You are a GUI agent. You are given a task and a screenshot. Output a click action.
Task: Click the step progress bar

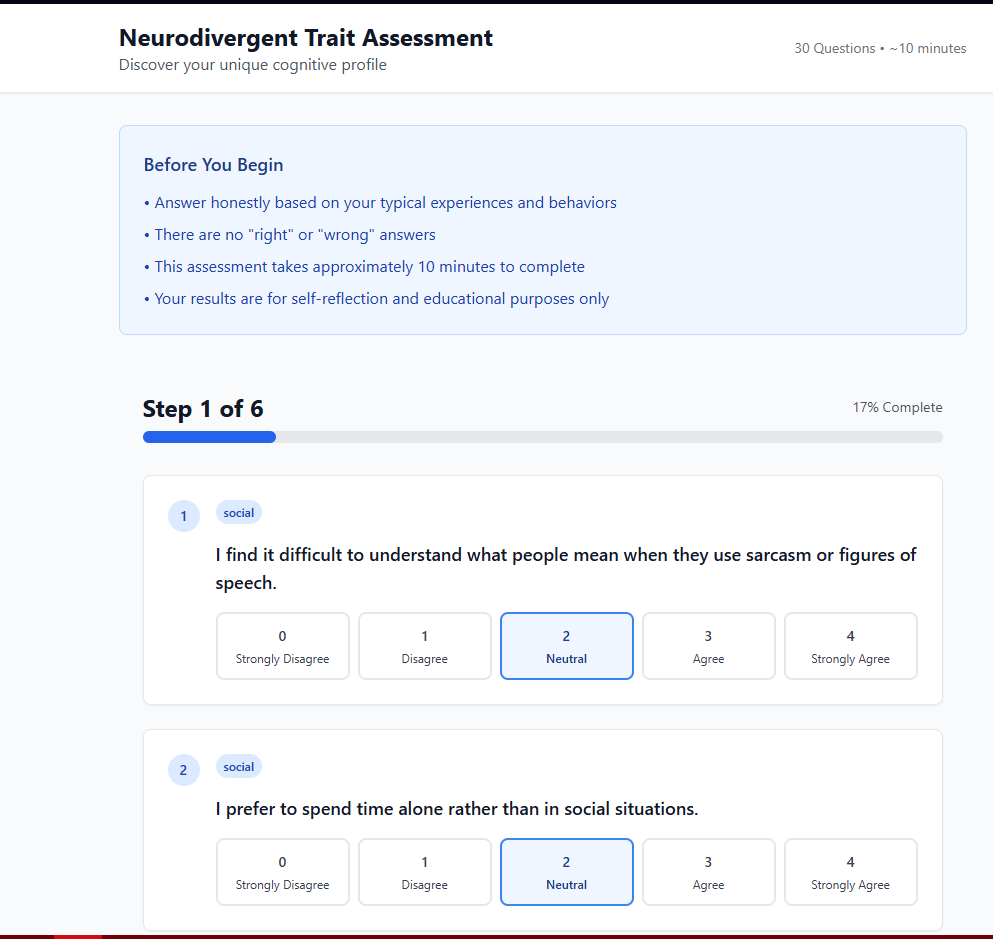pos(543,437)
